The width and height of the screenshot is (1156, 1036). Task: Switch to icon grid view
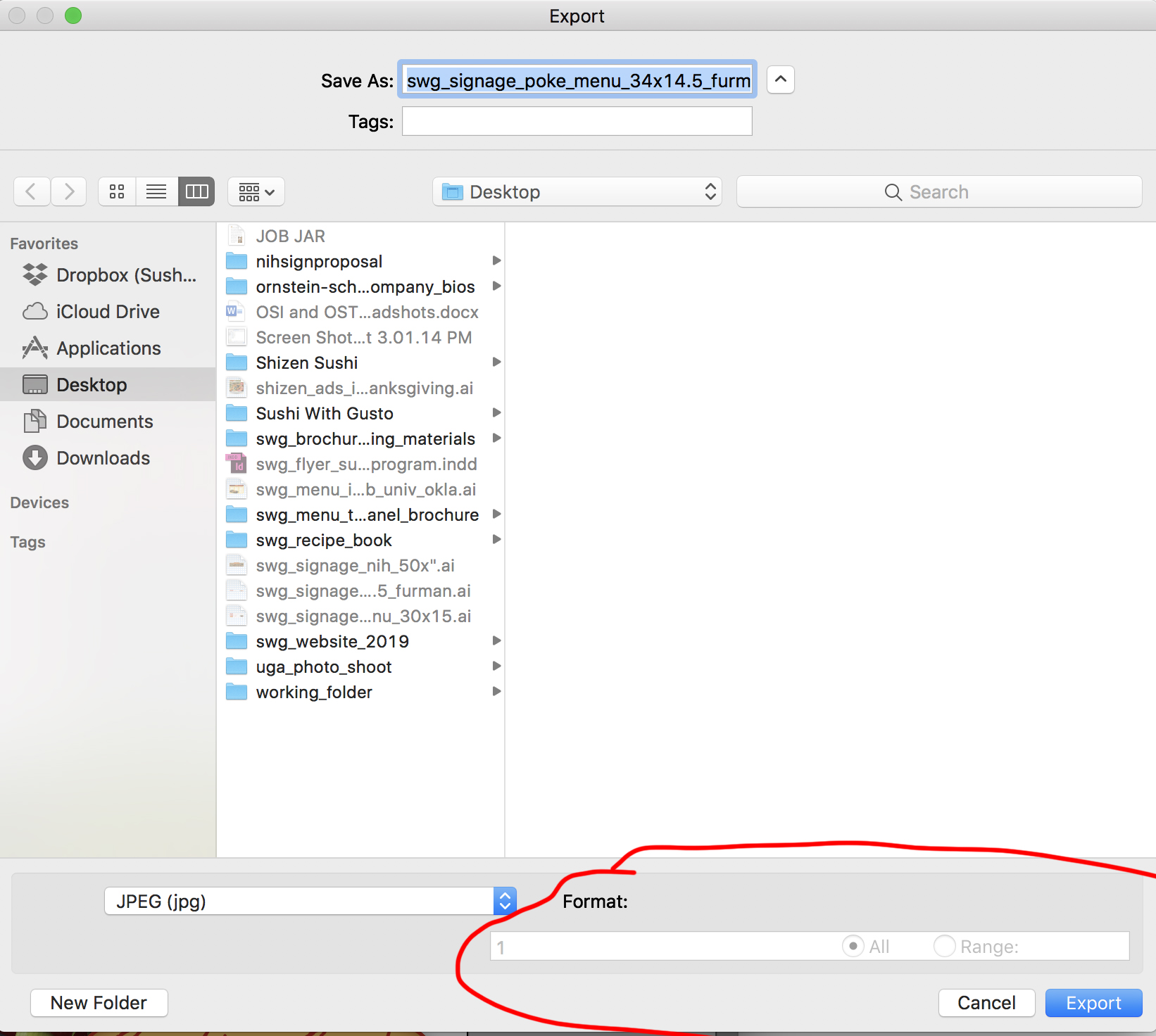click(x=116, y=191)
